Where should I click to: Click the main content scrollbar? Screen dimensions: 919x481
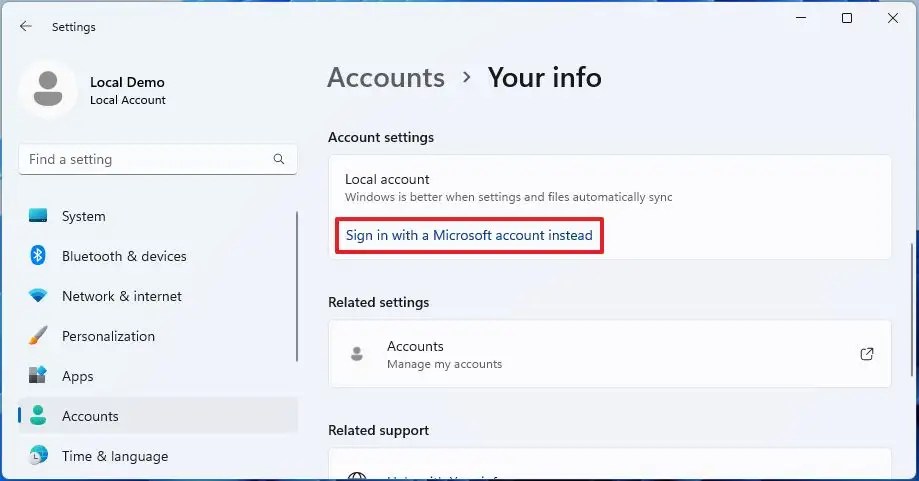(912, 309)
